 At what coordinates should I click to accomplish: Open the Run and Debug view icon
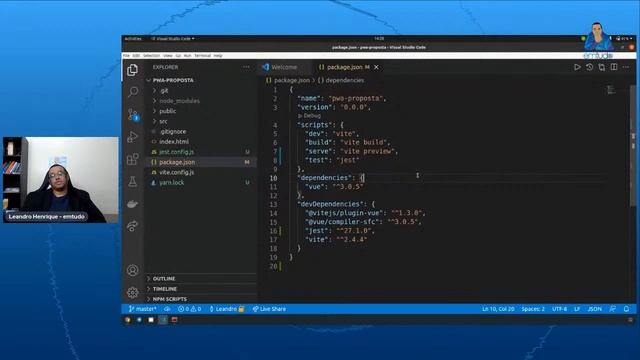click(x=132, y=137)
